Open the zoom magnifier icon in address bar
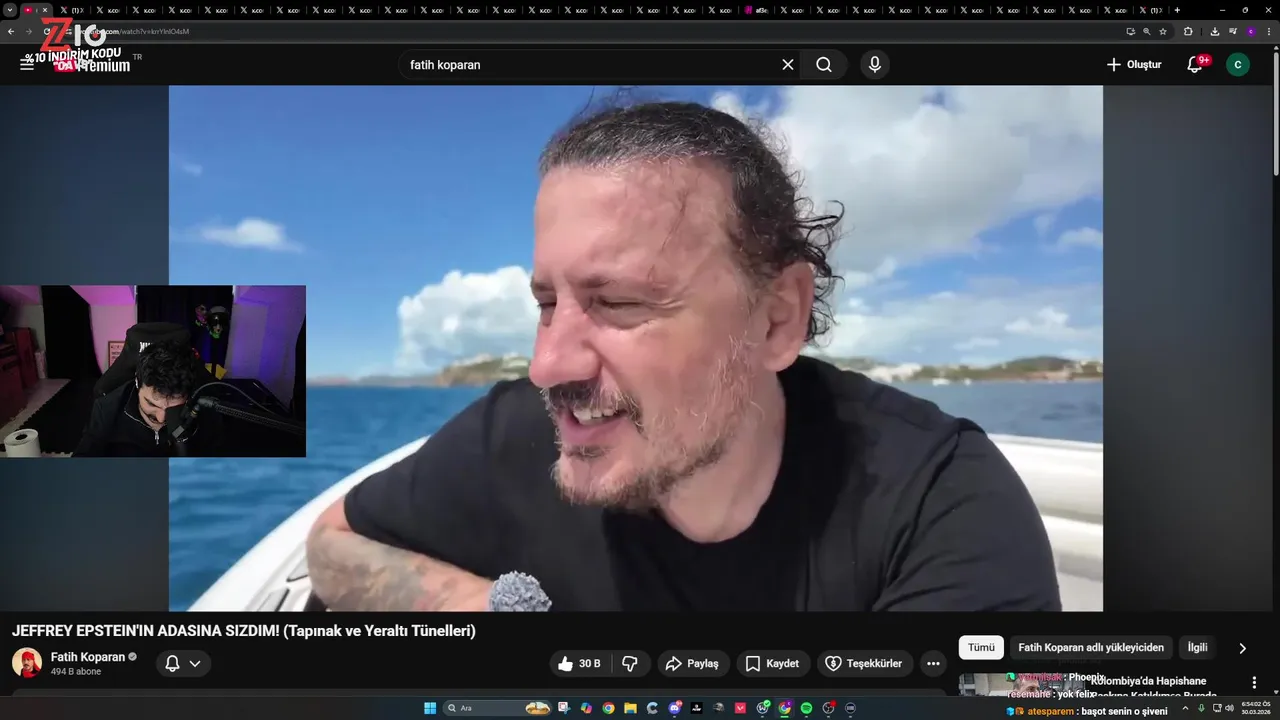 (x=1147, y=31)
